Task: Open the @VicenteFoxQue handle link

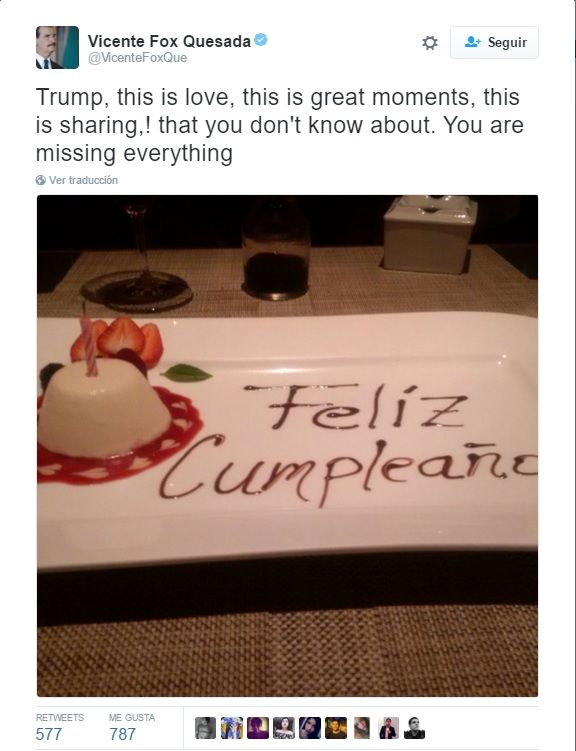Action: pyautogui.click(x=137, y=58)
